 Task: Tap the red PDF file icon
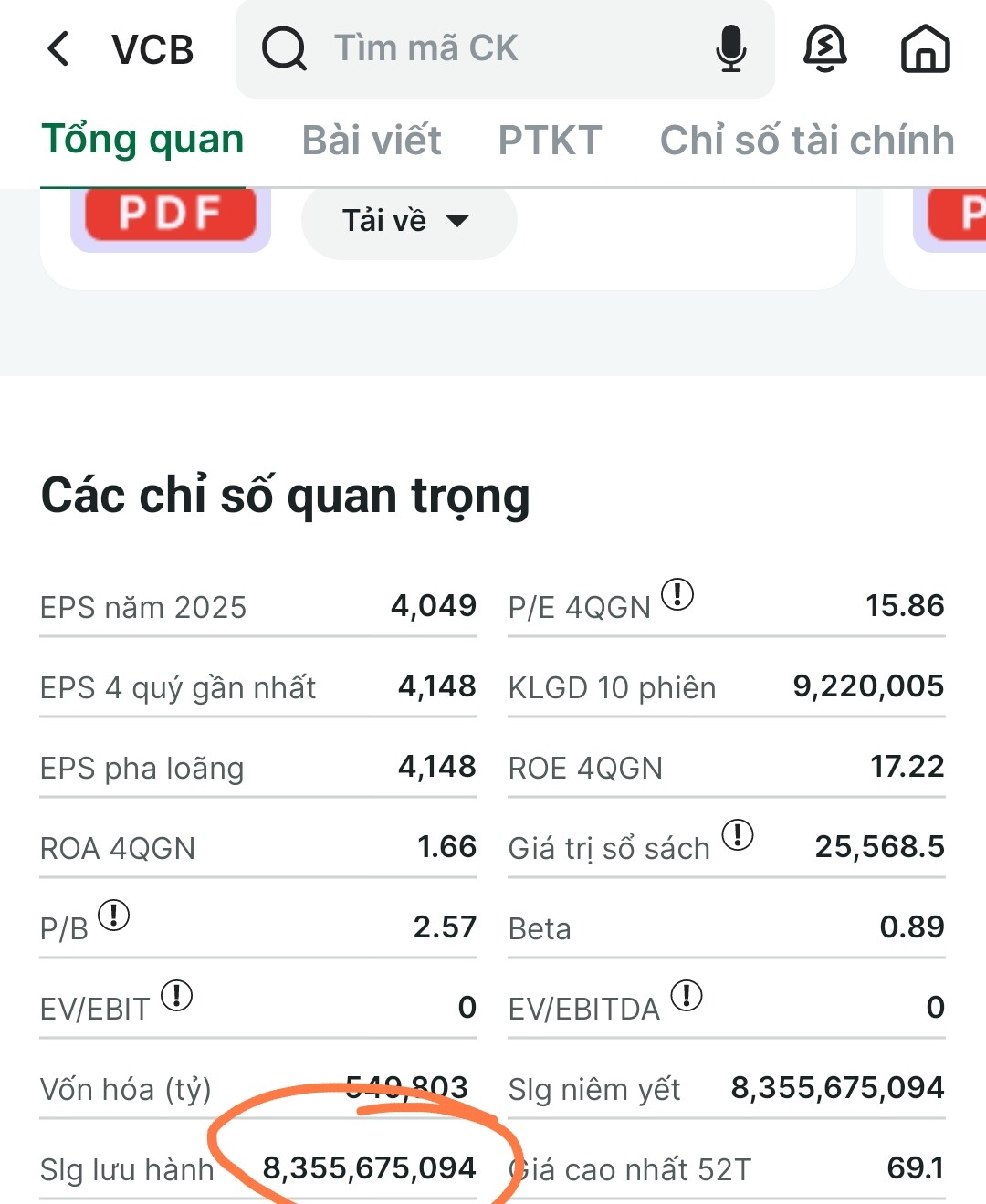coord(170,215)
